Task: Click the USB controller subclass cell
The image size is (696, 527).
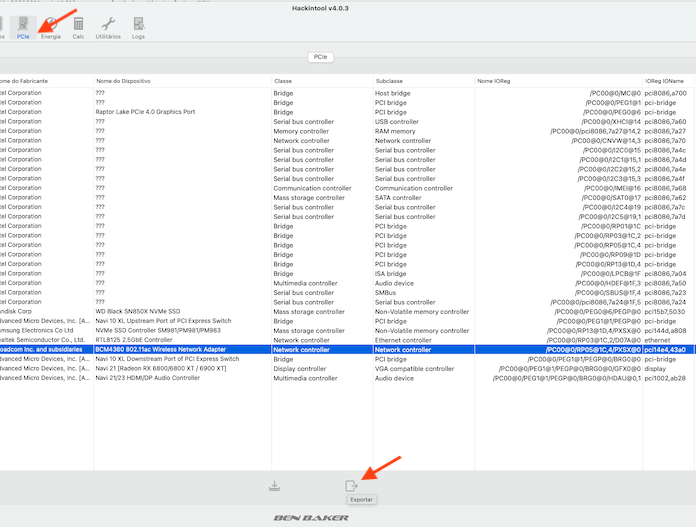Action: point(396,122)
